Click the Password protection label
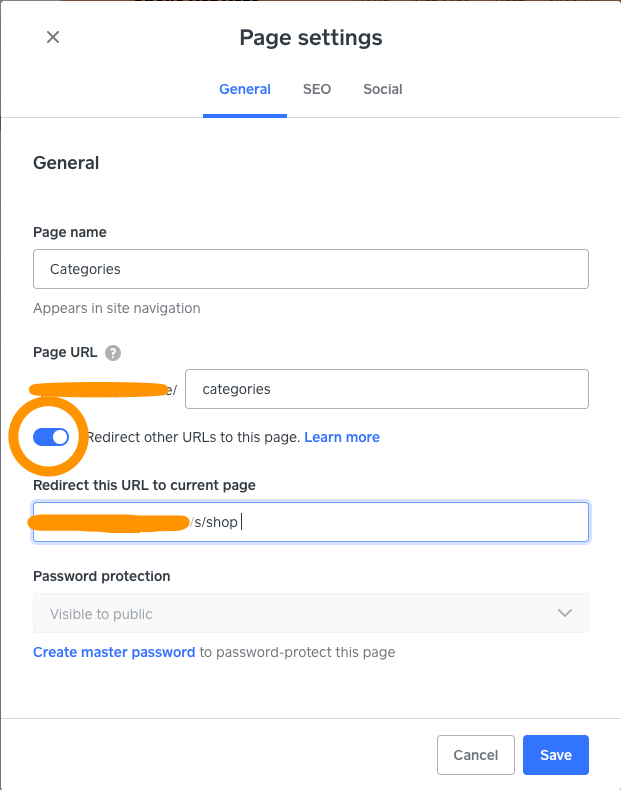Viewport: 621px width, 790px height. [x=102, y=576]
